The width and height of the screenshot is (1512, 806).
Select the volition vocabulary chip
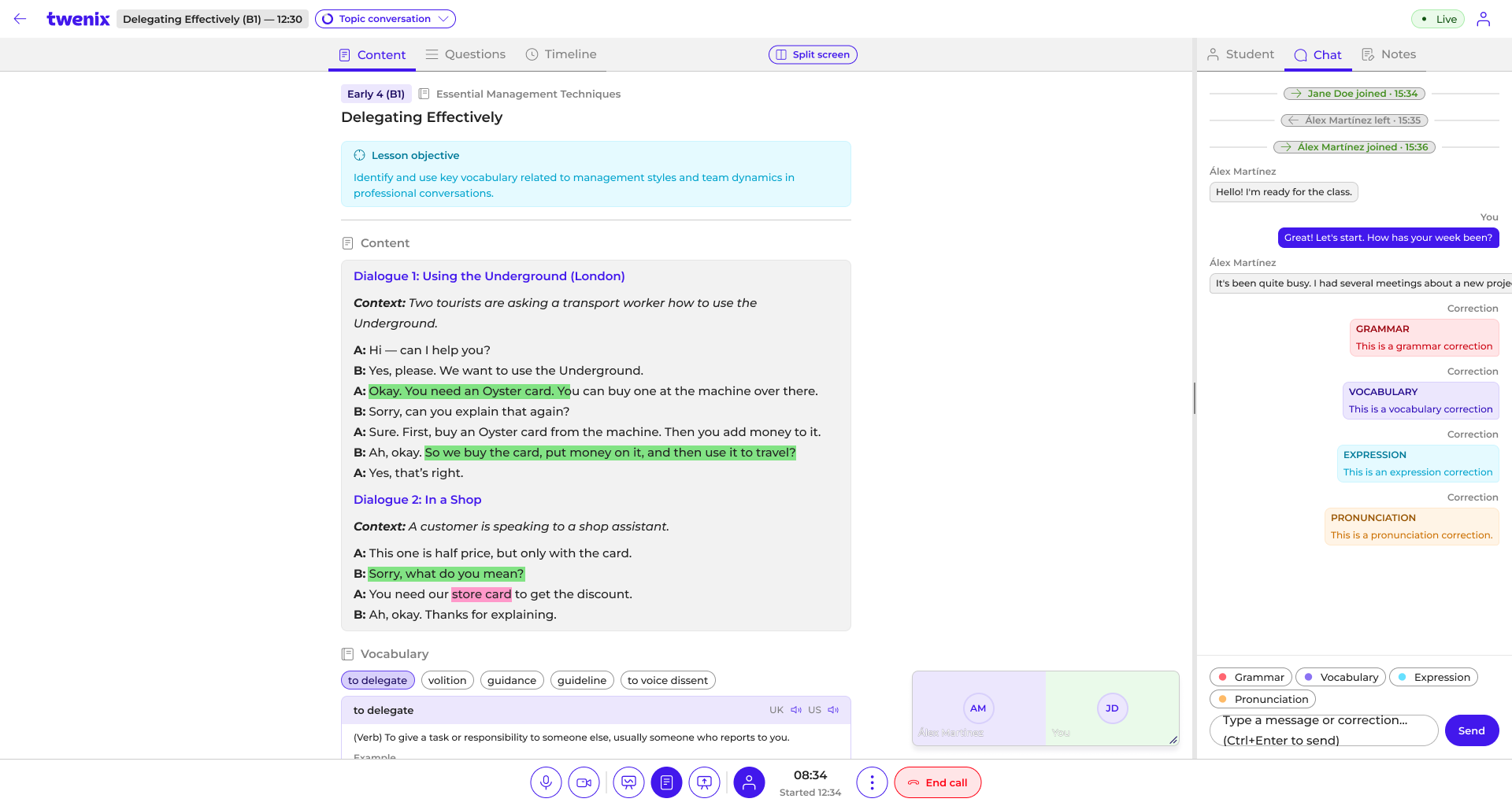(x=447, y=680)
